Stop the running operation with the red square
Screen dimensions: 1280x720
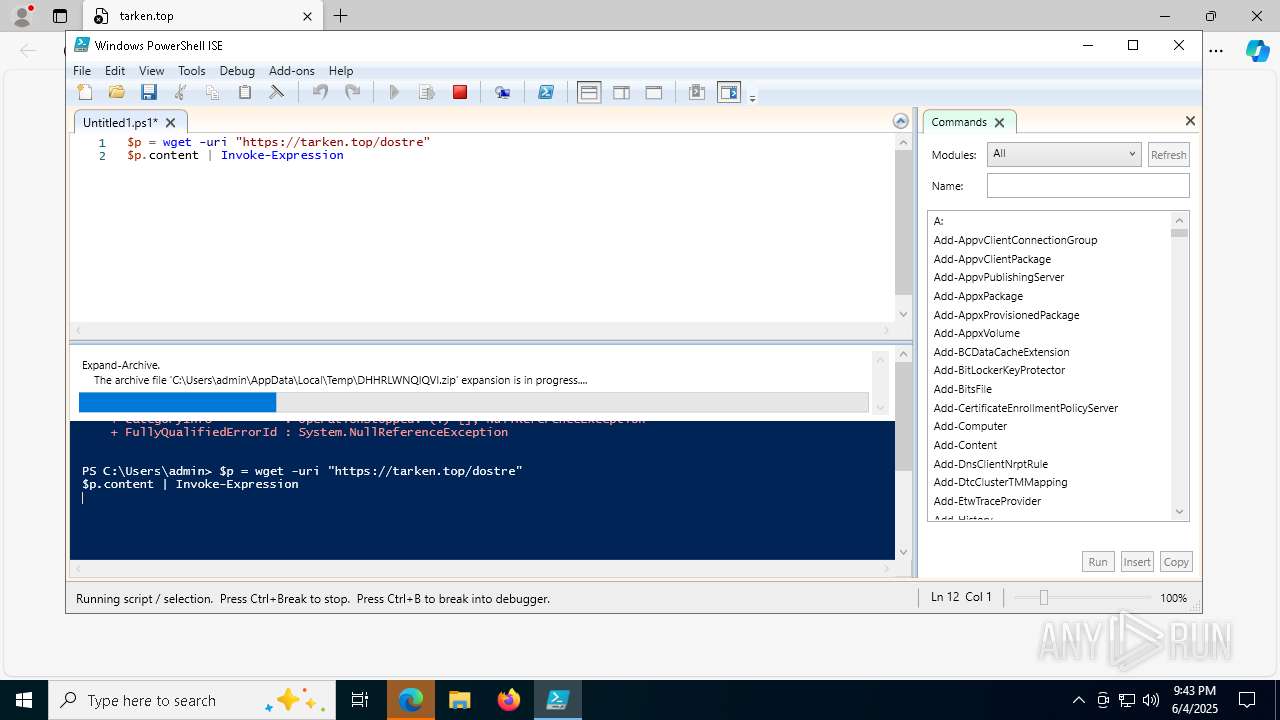tap(460, 92)
